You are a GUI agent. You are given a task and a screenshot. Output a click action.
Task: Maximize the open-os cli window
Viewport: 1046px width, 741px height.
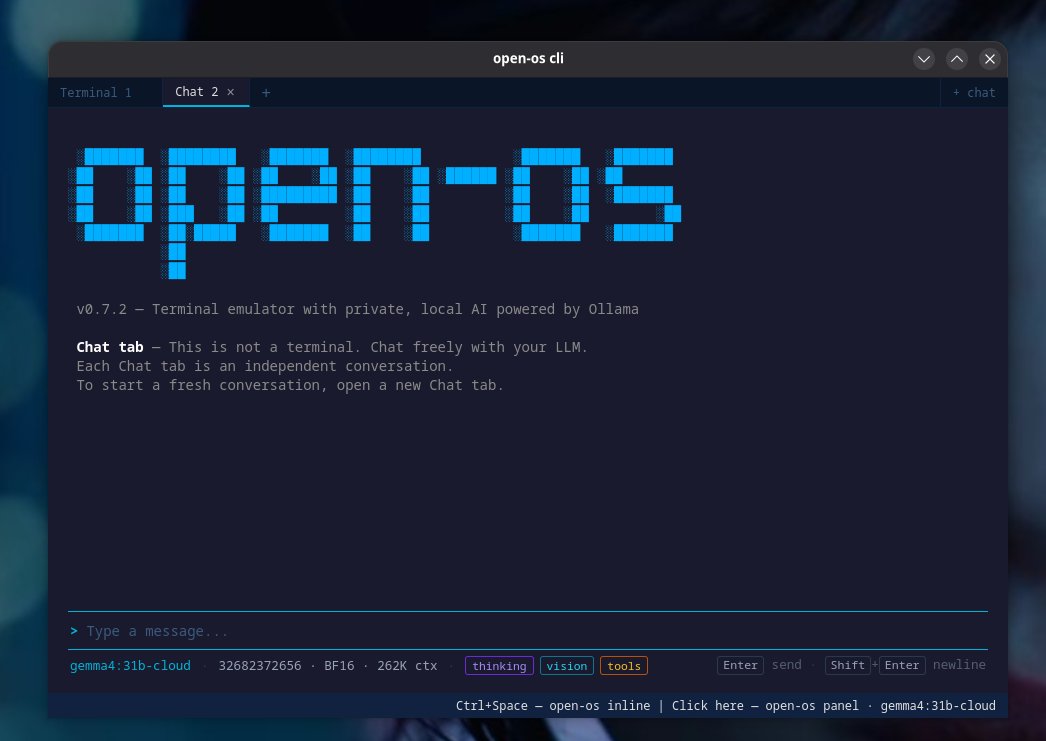(957, 59)
